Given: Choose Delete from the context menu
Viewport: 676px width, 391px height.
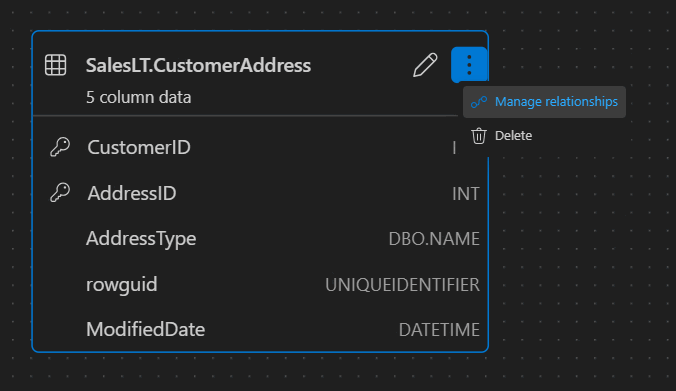Looking at the screenshot, I should pos(544,136).
